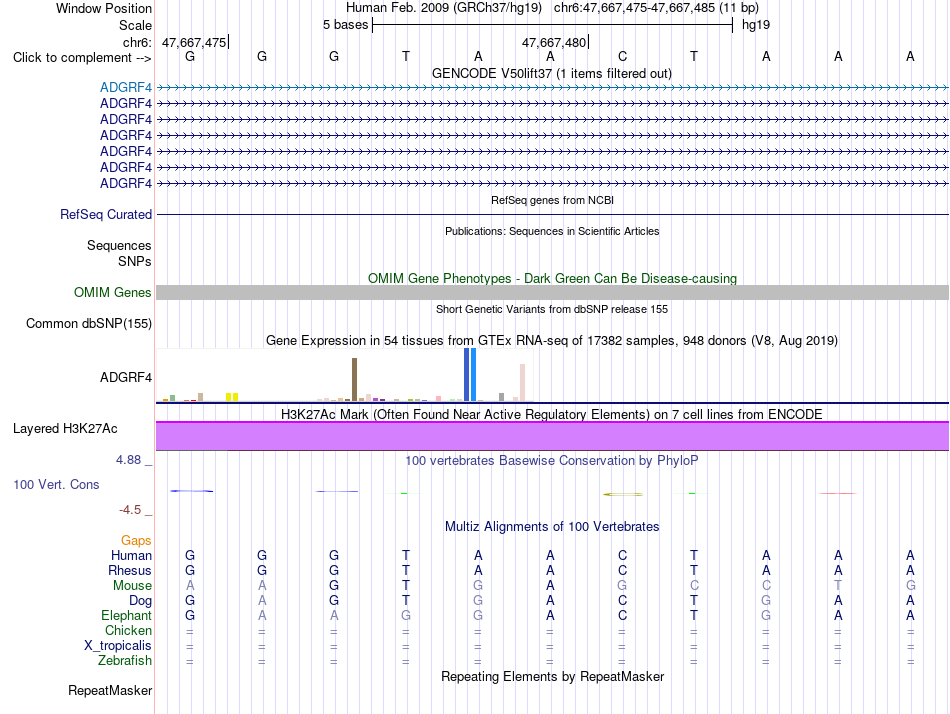Open the GTEx Gene Expression track title
Screen dimensions: 950x714
(552, 341)
